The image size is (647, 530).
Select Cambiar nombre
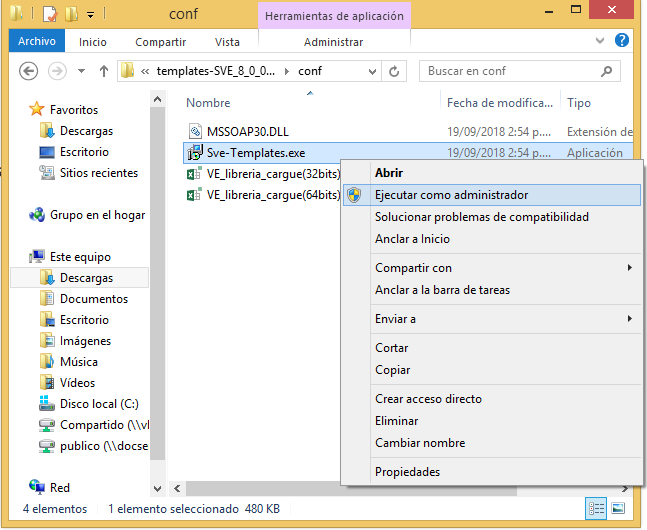[492, 442]
